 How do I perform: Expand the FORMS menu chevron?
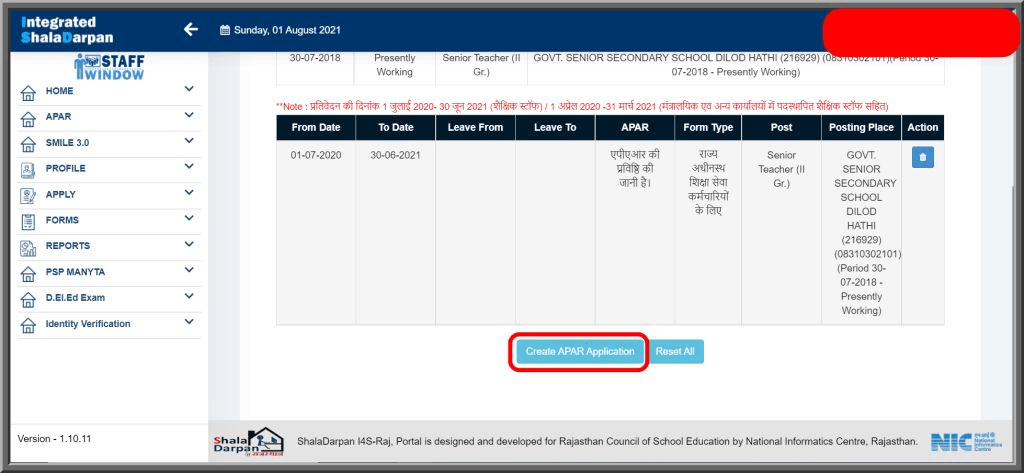(189, 218)
